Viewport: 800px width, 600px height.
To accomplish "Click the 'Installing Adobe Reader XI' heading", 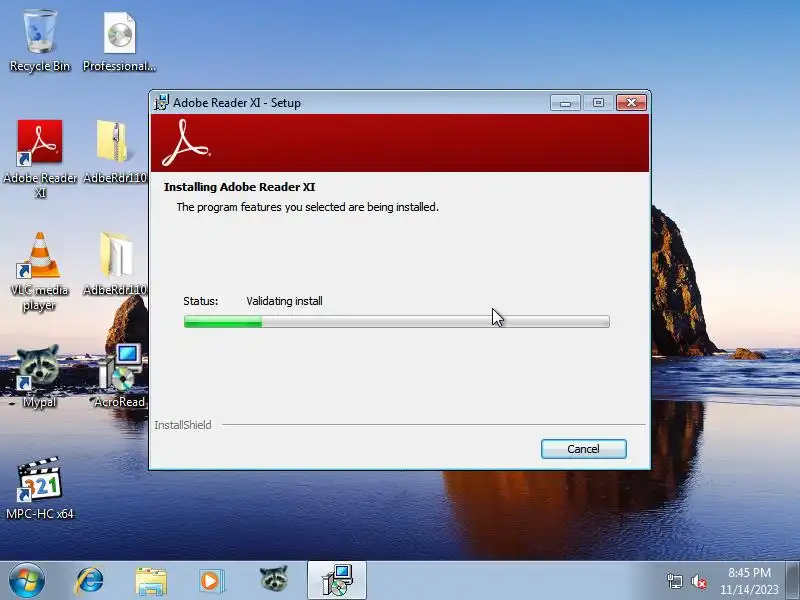I will point(239,187).
